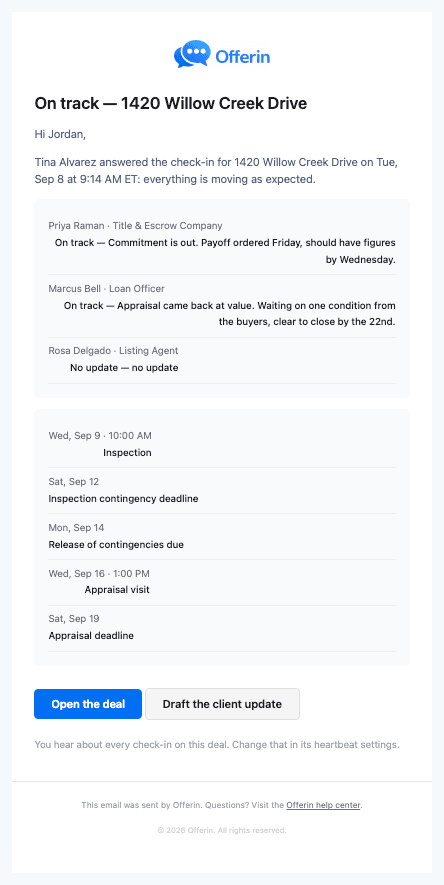Click the payoff ordered Friday status text
Screen dimensions: 444x885
click(x=225, y=251)
